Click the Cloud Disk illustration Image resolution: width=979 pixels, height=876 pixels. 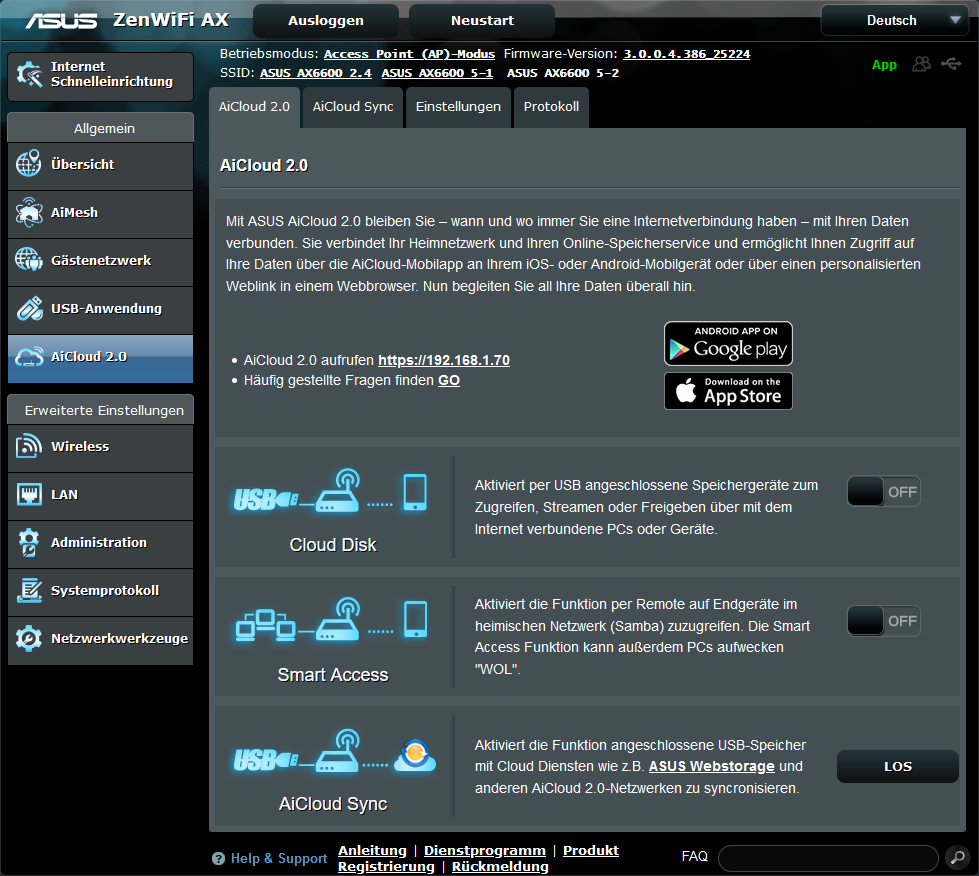[x=330, y=491]
